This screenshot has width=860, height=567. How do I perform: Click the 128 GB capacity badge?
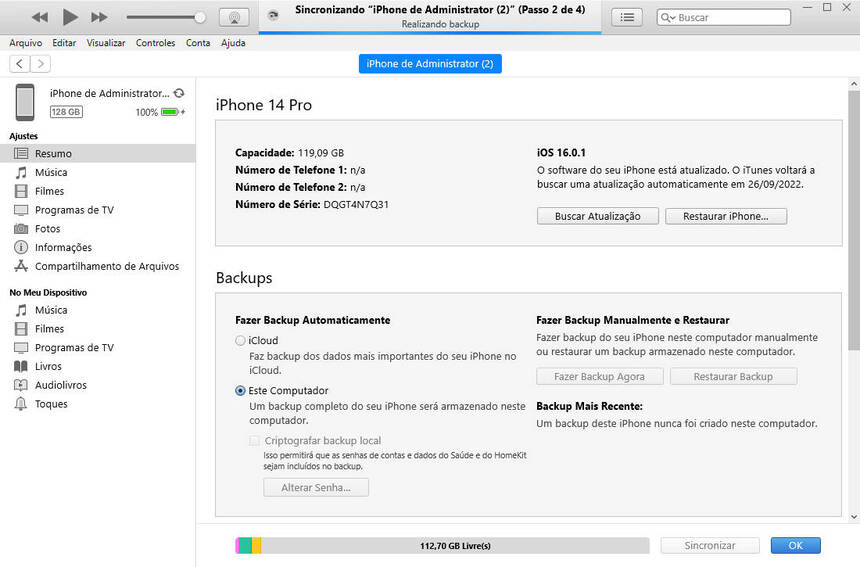66,112
